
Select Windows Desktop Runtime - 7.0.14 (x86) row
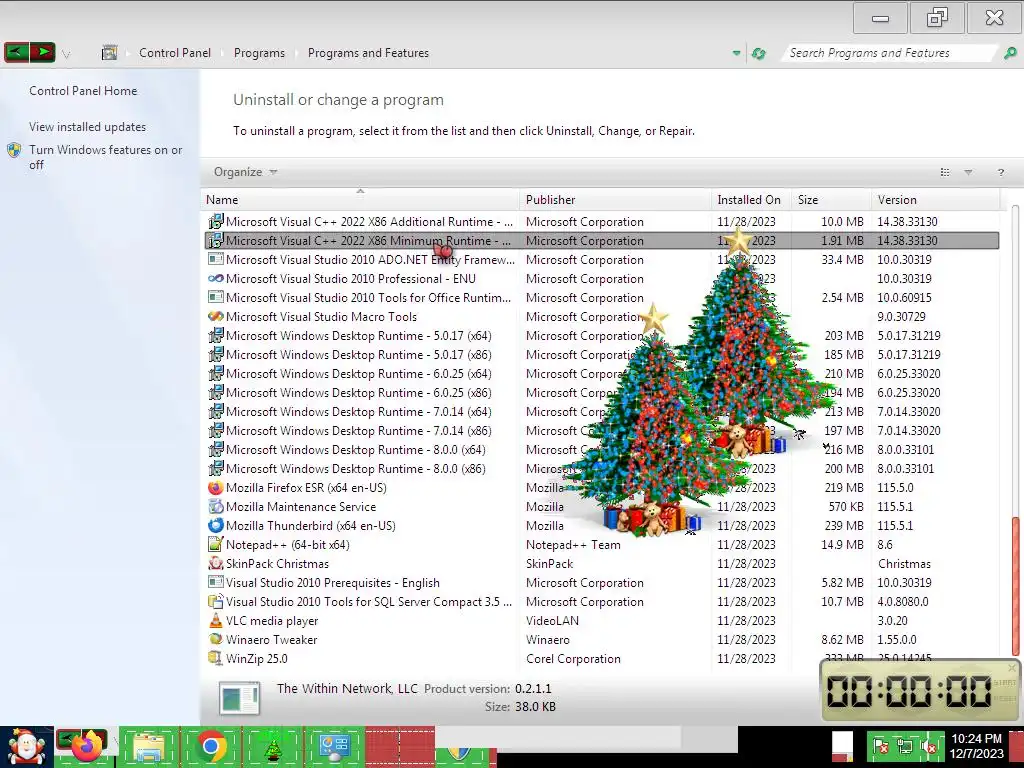click(602, 430)
